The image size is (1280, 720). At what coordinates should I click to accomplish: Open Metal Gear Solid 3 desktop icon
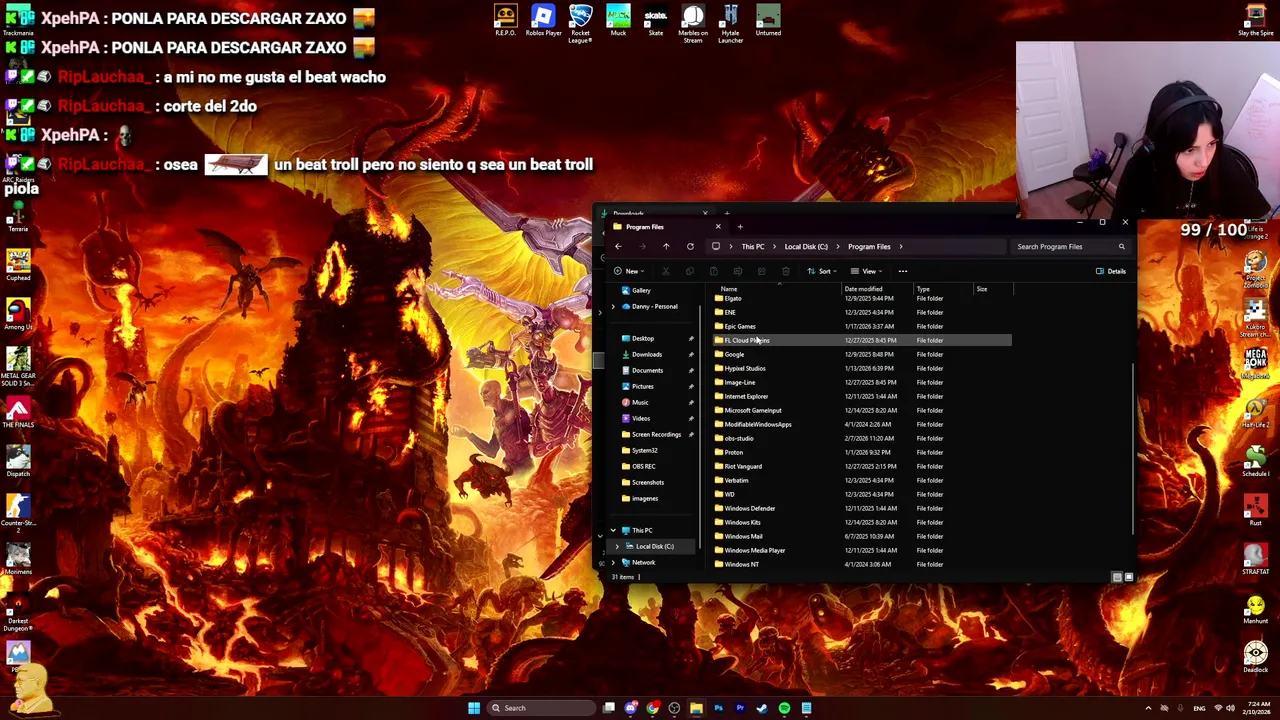[18, 366]
